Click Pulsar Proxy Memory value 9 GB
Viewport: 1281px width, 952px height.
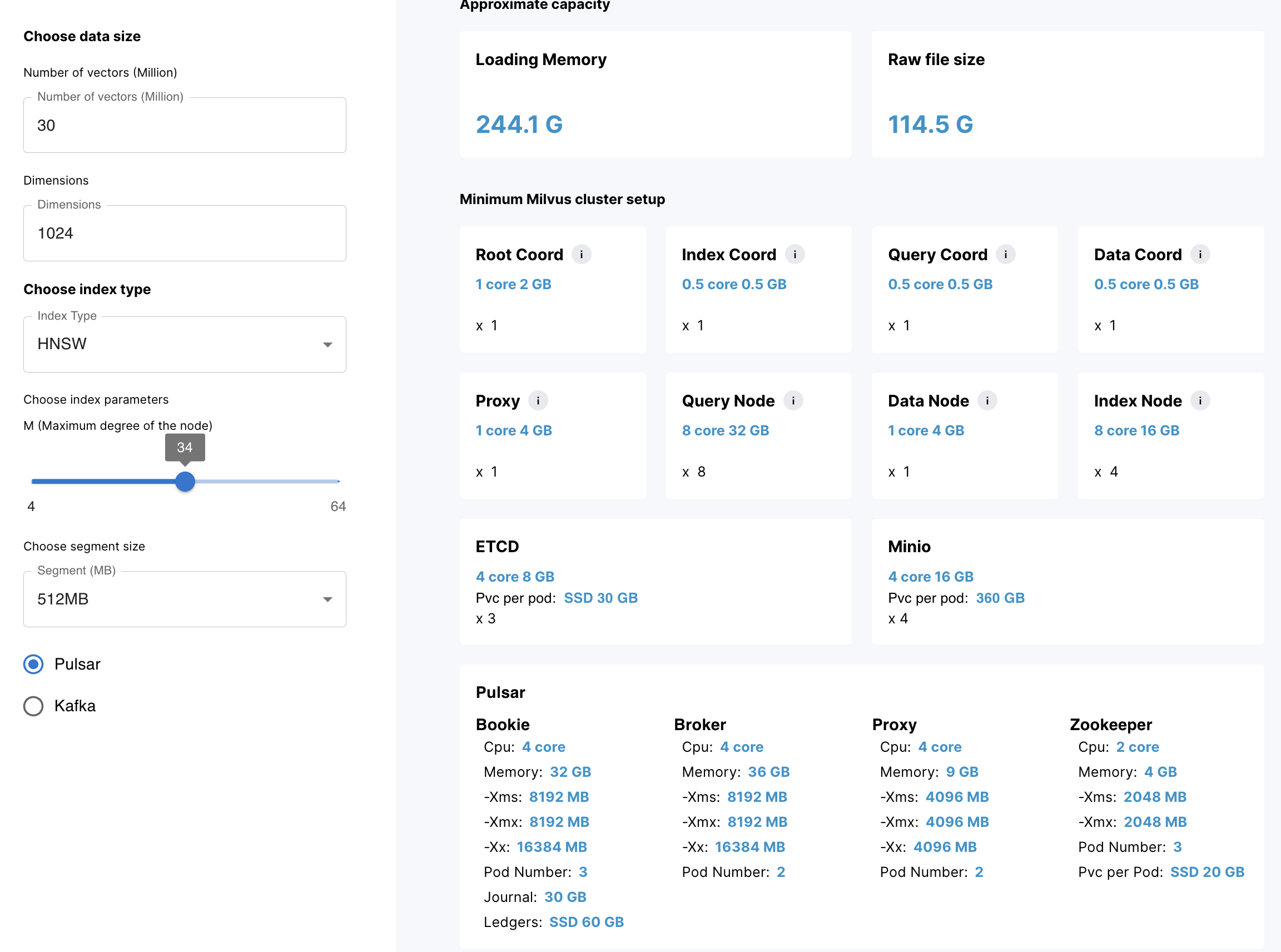962,772
